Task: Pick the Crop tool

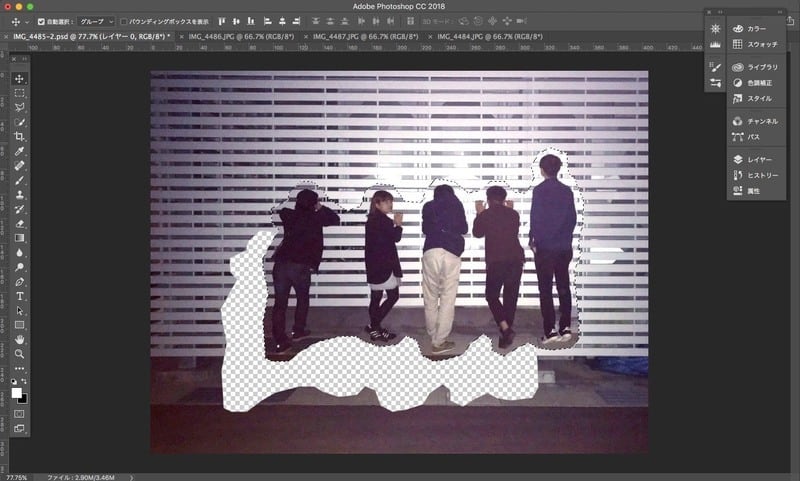Action: (19, 136)
